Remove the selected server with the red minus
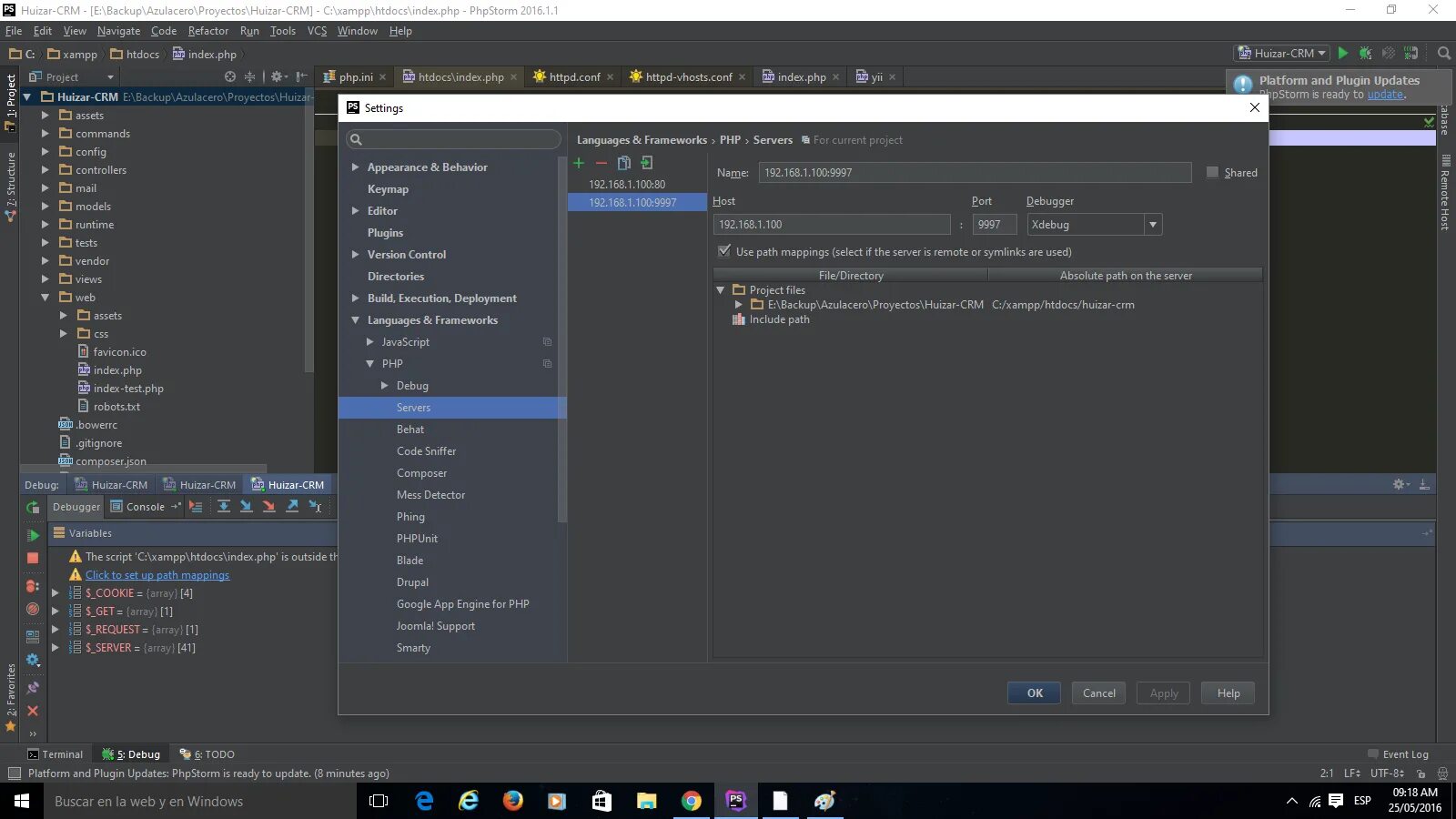The height and width of the screenshot is (819, 1456). pos(602,163)
